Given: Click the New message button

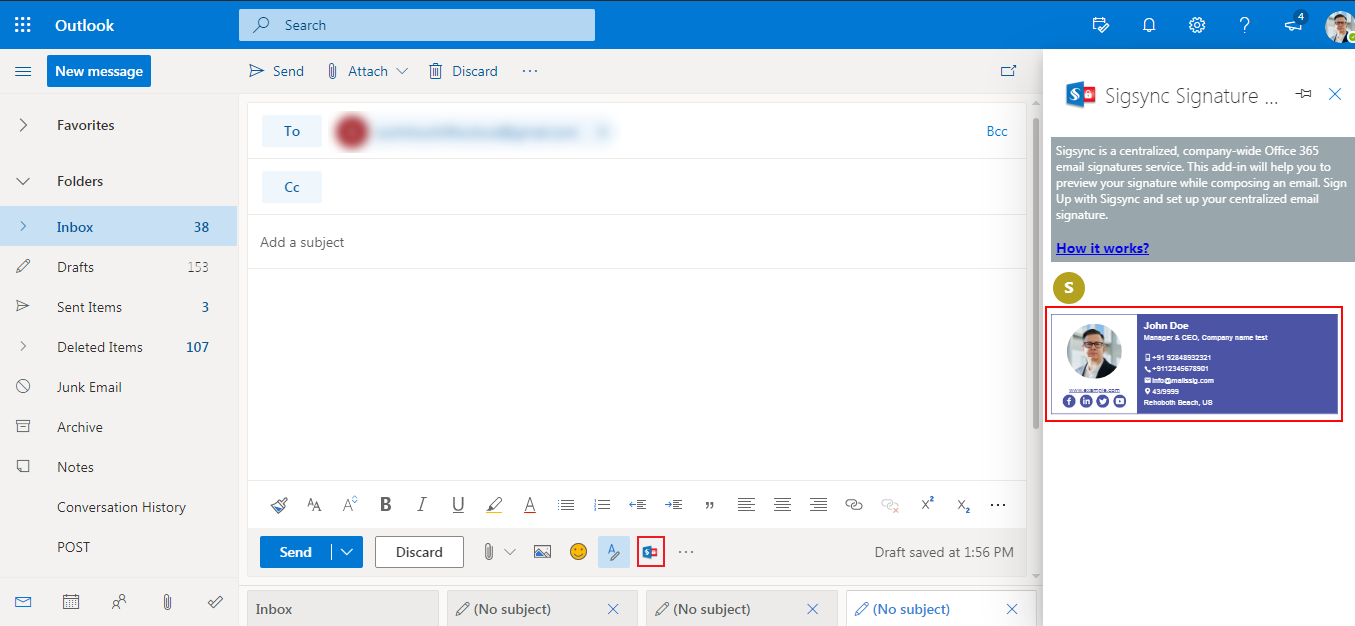Looking at the screenshot, I should [x=98, y=71].
